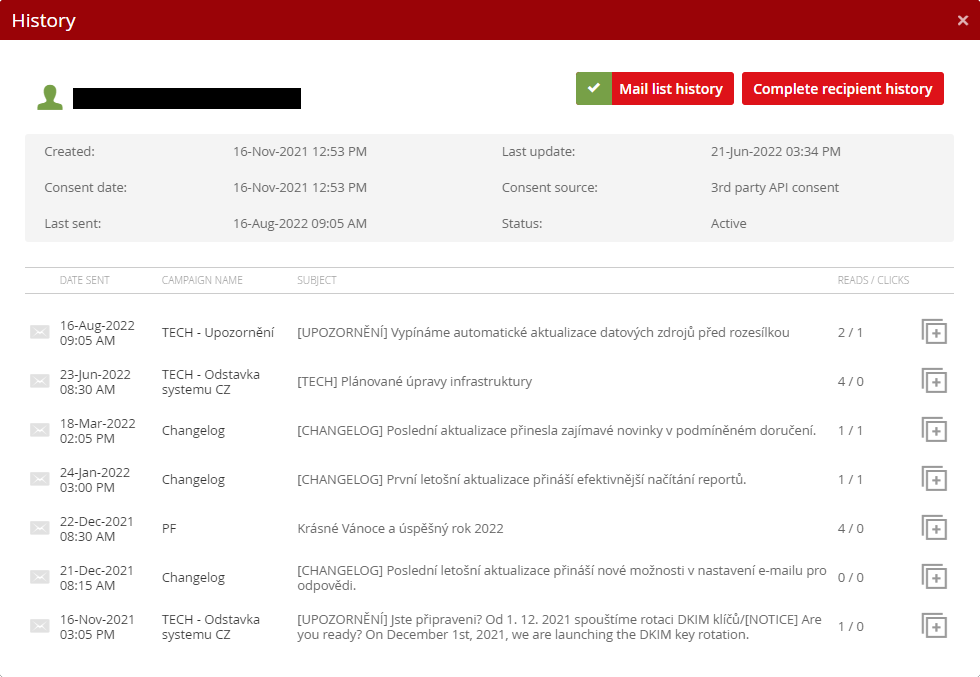Open copy icon for the 16-Nov-2021 campaign row

click(x=934, y=626)
